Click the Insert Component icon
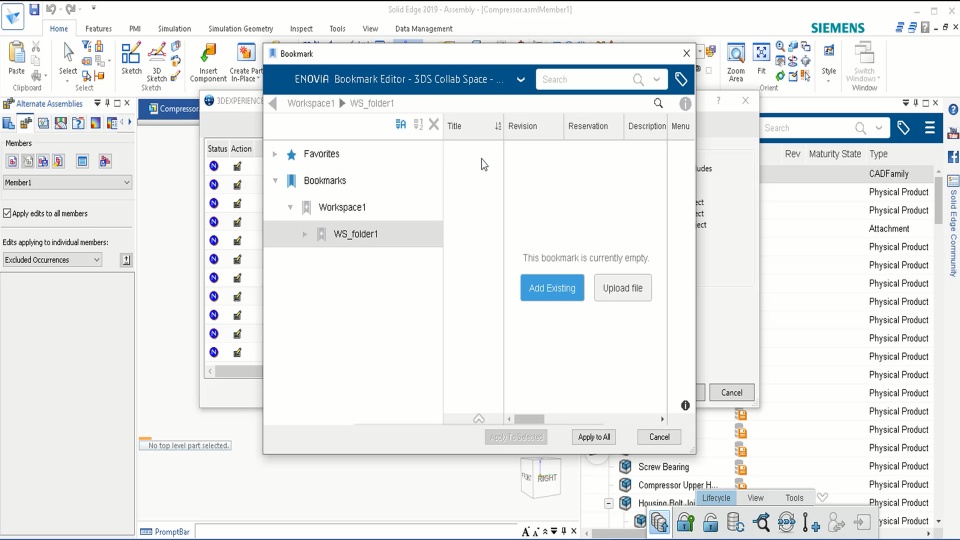The width and height of the screenshot is (960, 540). (x=208, y=53)
